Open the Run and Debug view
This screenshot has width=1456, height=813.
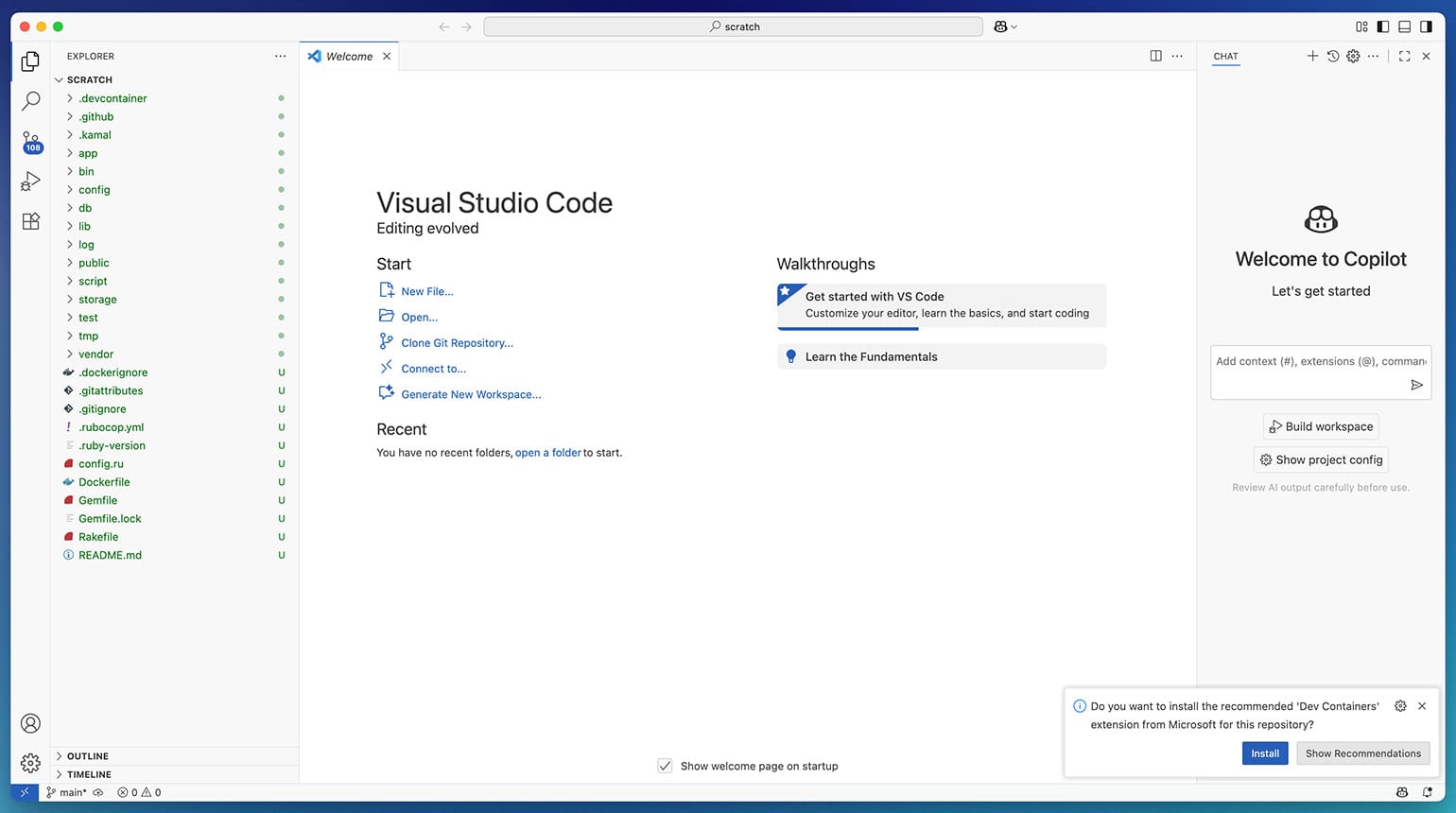30,181
